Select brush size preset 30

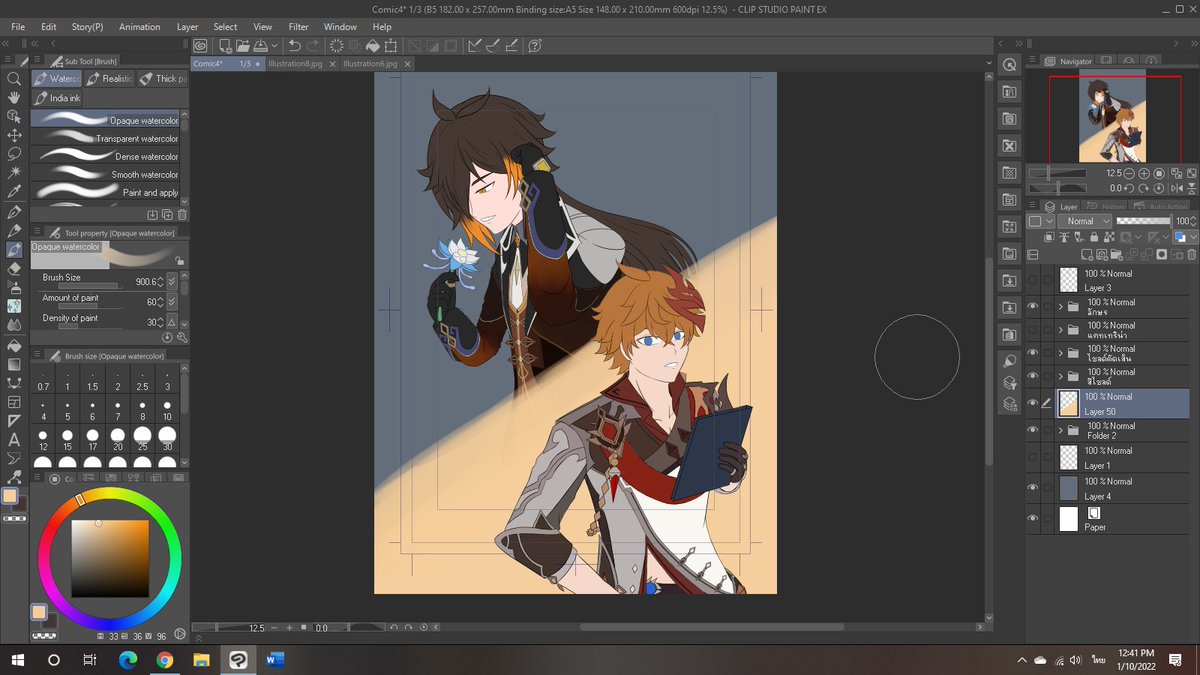[x=167, y=438]
